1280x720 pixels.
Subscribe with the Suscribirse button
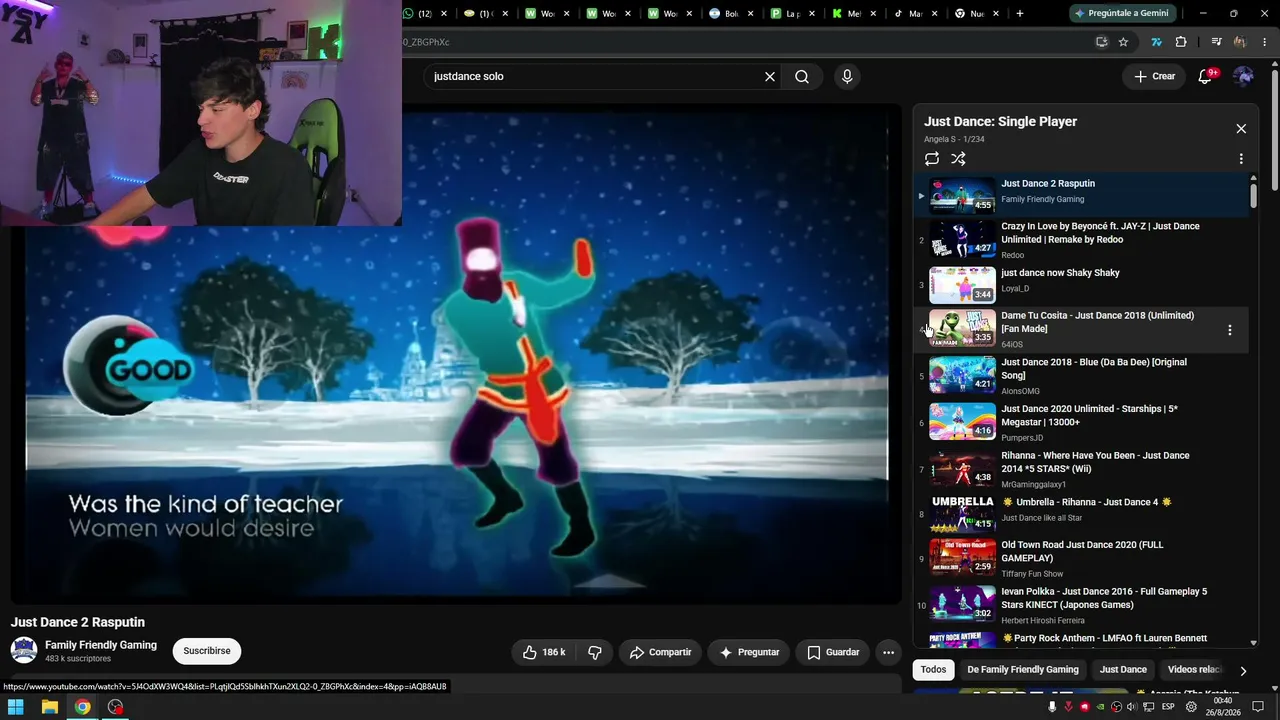tap(207, 651)
